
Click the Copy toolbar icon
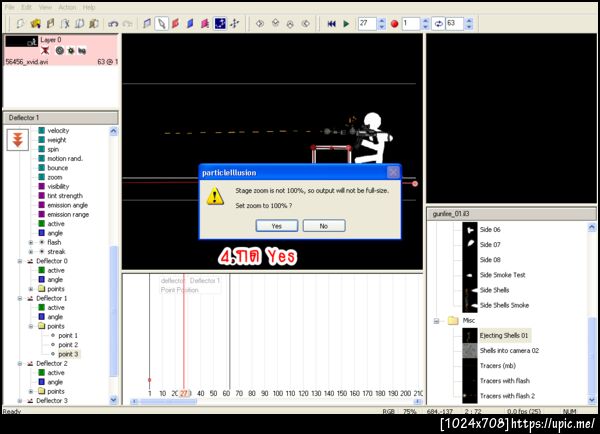(80, 24)
